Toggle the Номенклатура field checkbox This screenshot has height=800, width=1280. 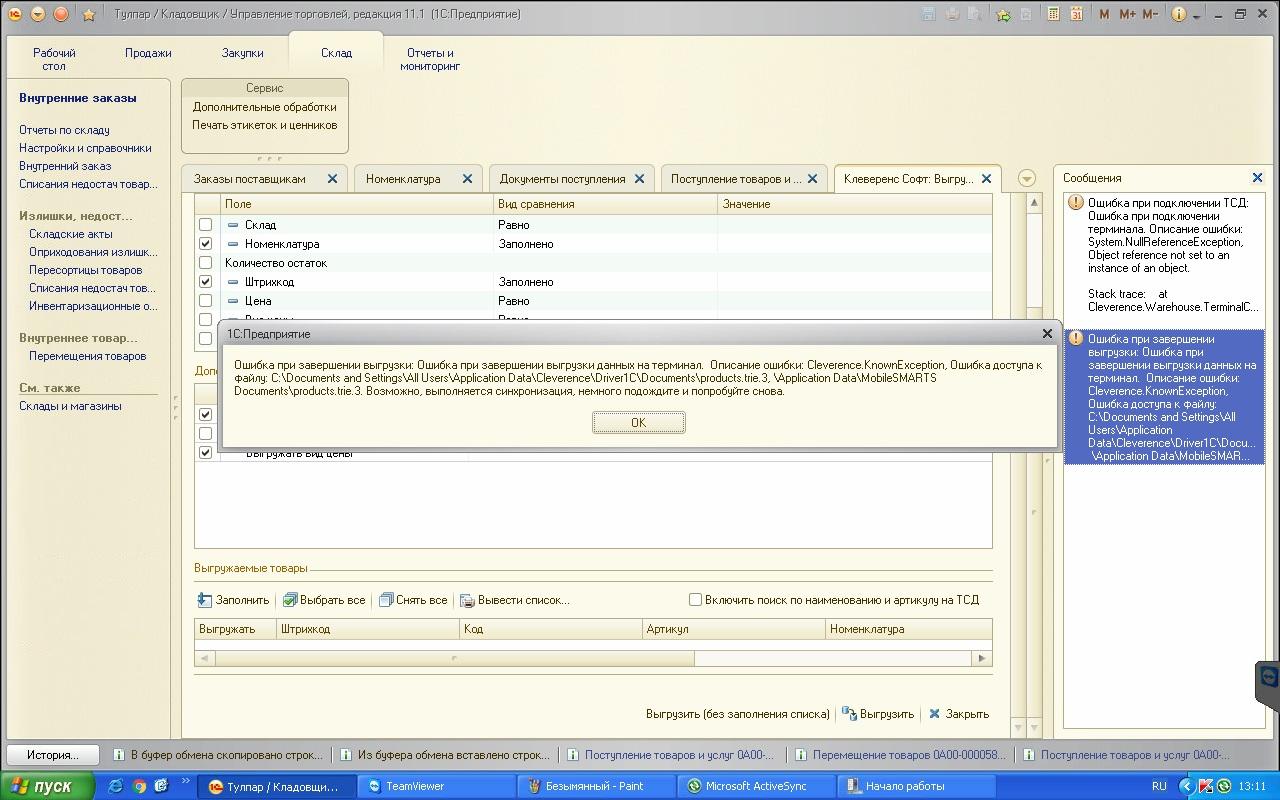pos(205,244)
